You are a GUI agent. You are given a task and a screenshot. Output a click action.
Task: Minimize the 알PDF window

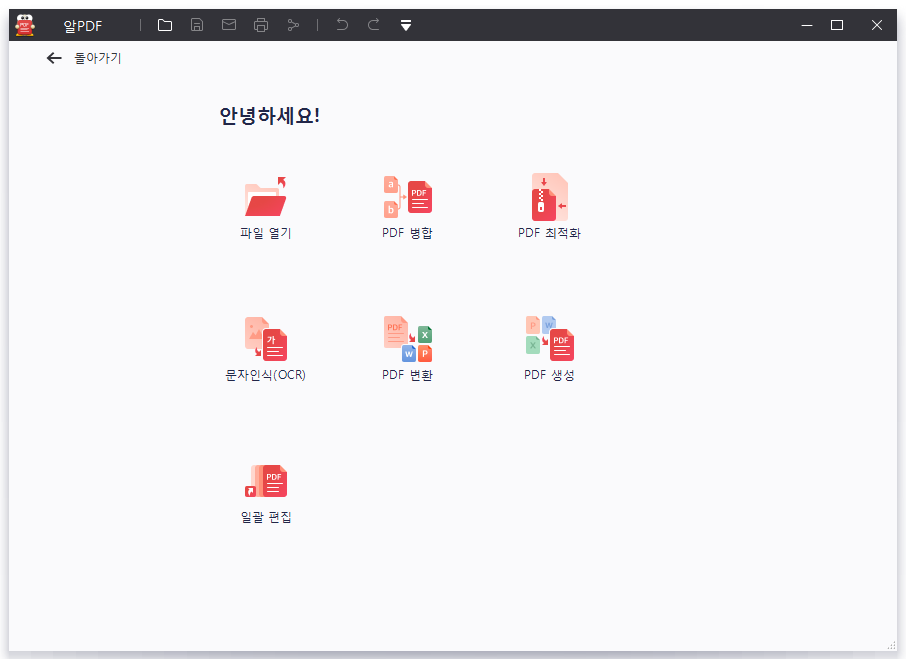(x=807, y=25)
